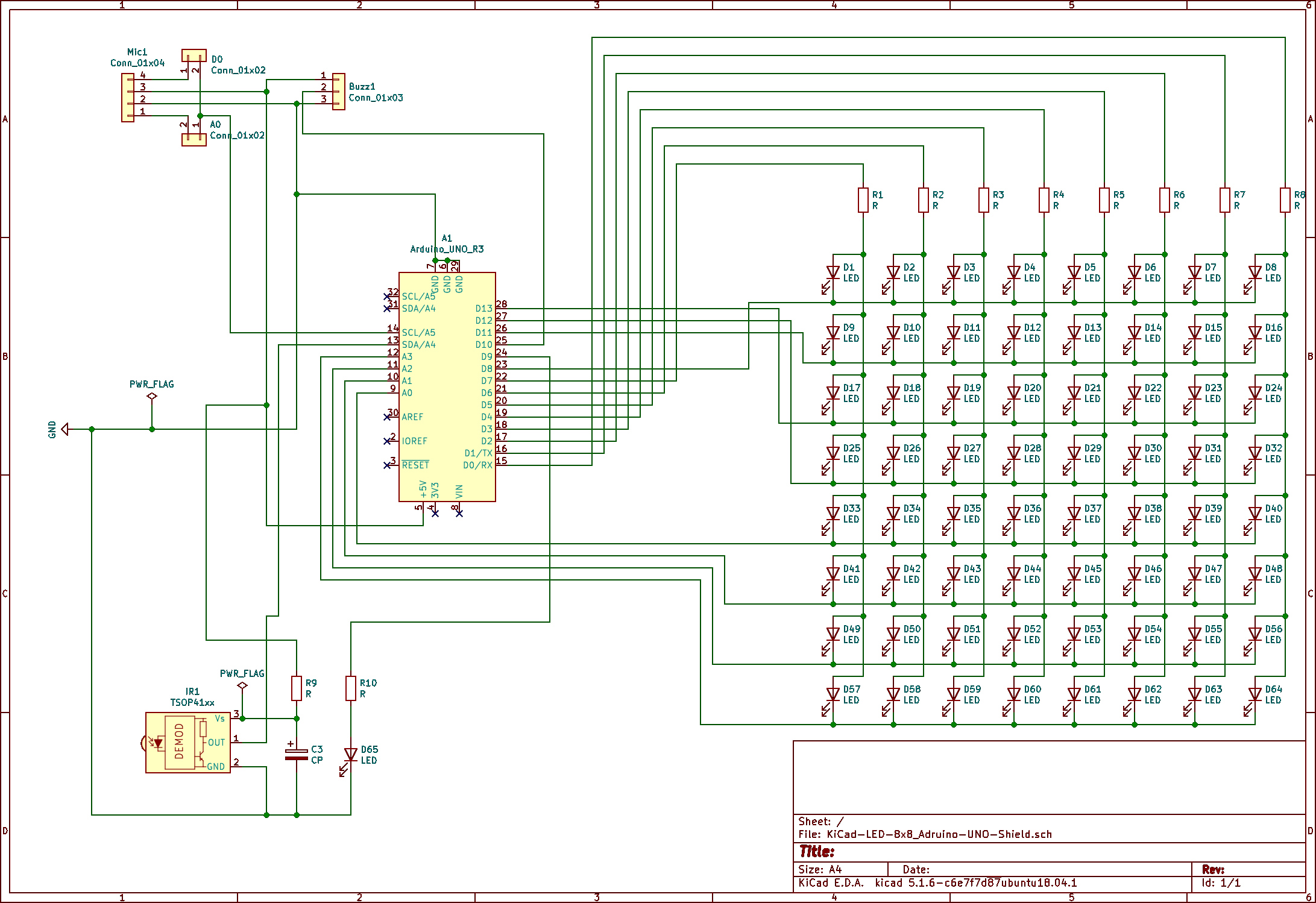Viewport: 1316px width, 903px height.
Task: Select the C3 polarized capacitor symbol
Action: (x=296, y=754)
